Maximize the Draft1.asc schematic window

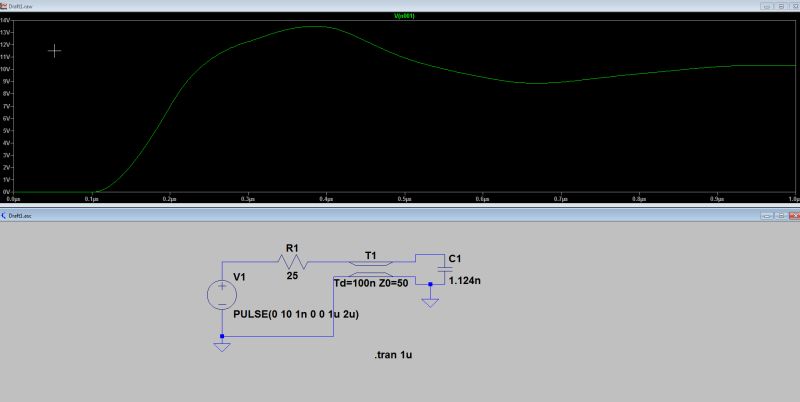point(781,216)
